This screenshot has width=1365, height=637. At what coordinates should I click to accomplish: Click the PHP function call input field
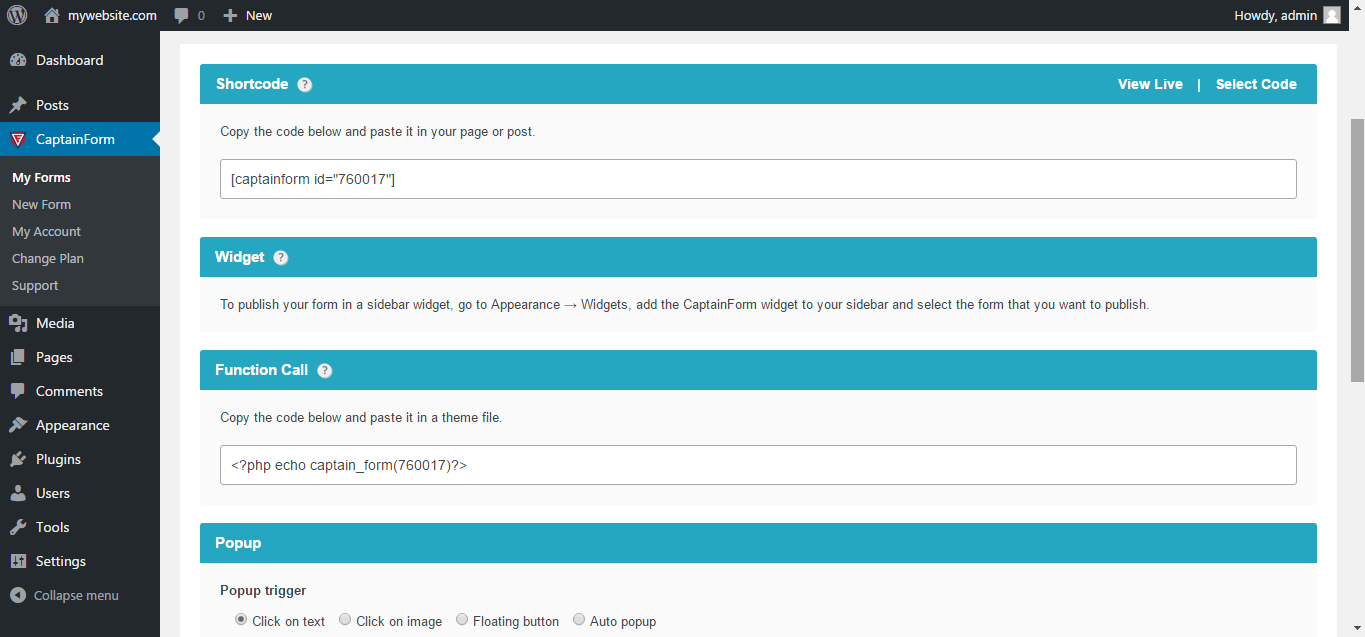(758, 465)
